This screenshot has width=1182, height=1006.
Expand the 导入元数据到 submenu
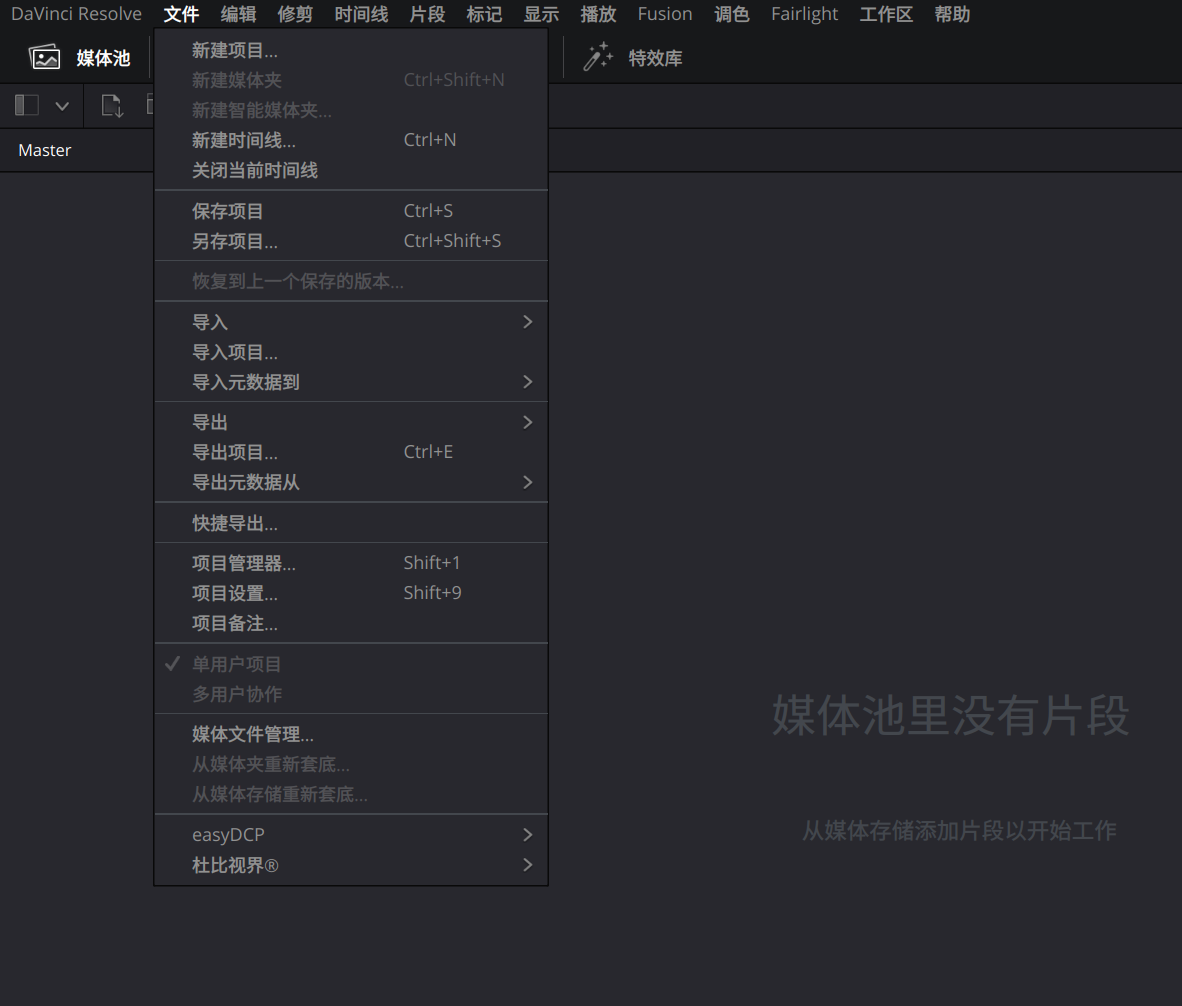(351, 382)
